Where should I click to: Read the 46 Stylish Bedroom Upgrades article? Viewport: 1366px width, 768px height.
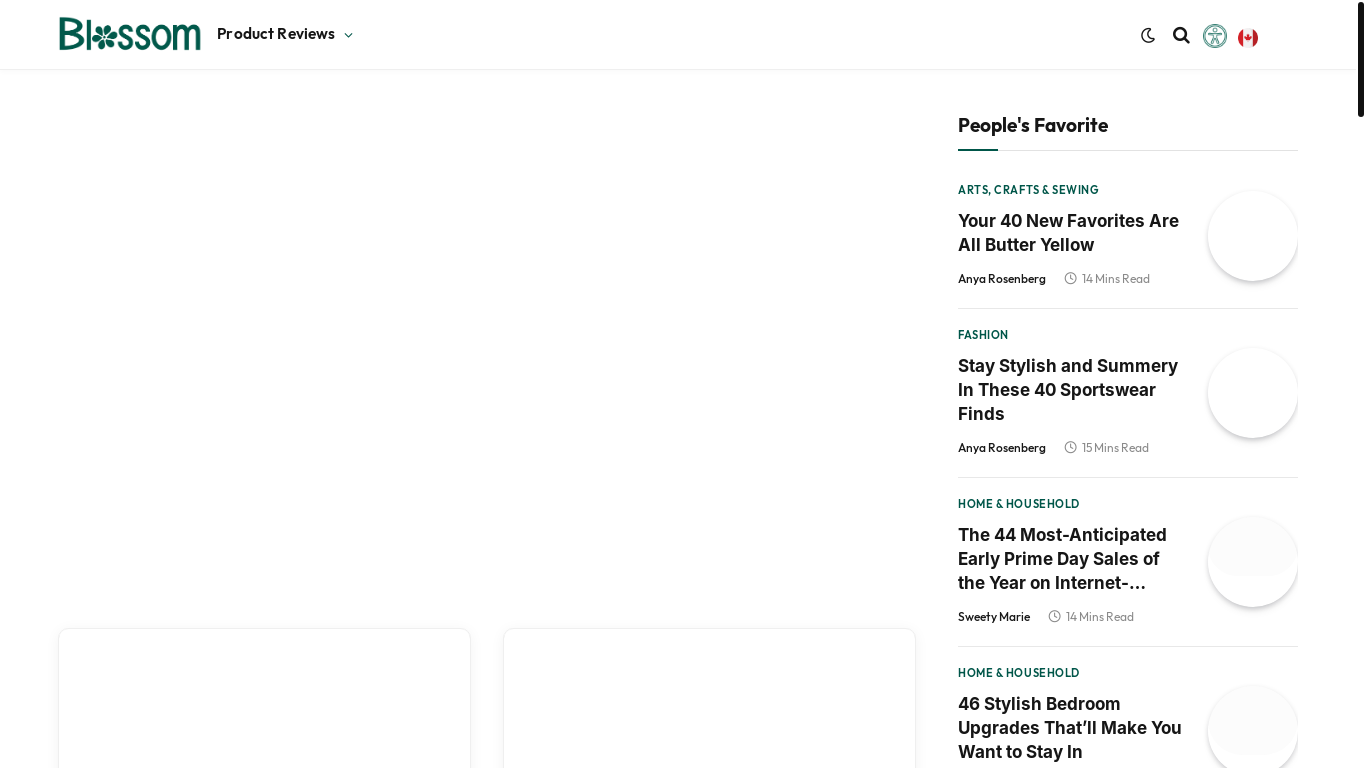pyautogui.click(x=1070, y=728)
